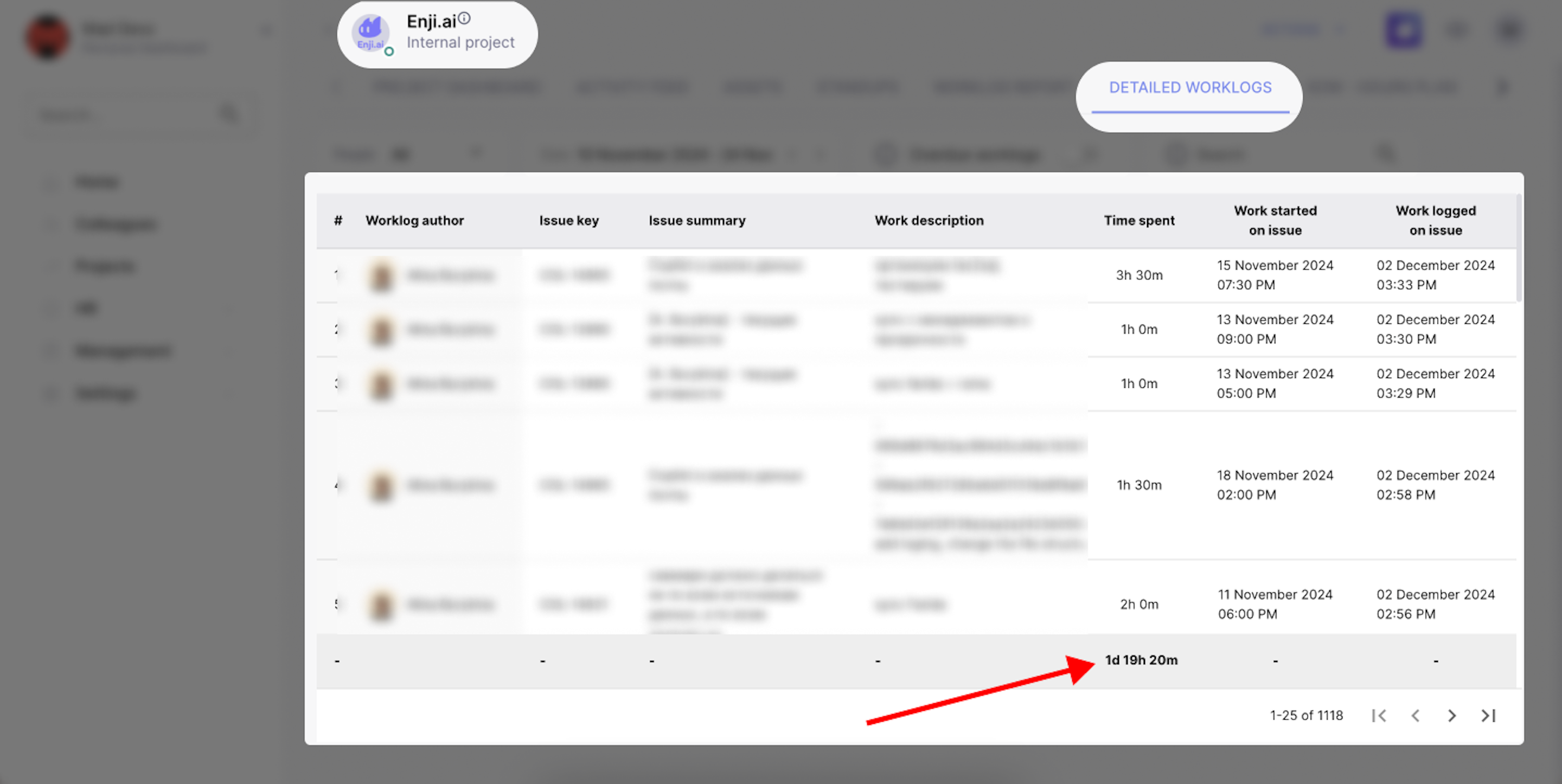Go to the previous worklogs page
Viewport: 1562px width, 784px height.
(1415, 716)
